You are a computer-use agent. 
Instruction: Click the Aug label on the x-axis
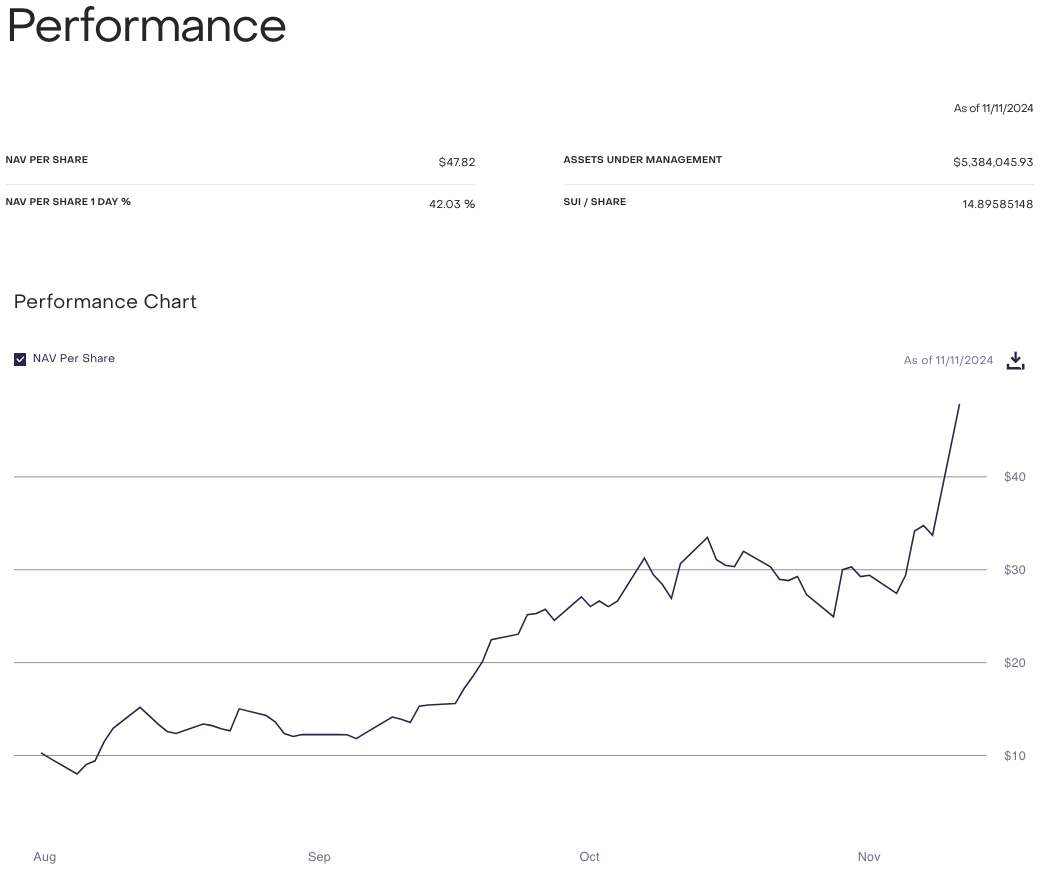tap(44, 857)
